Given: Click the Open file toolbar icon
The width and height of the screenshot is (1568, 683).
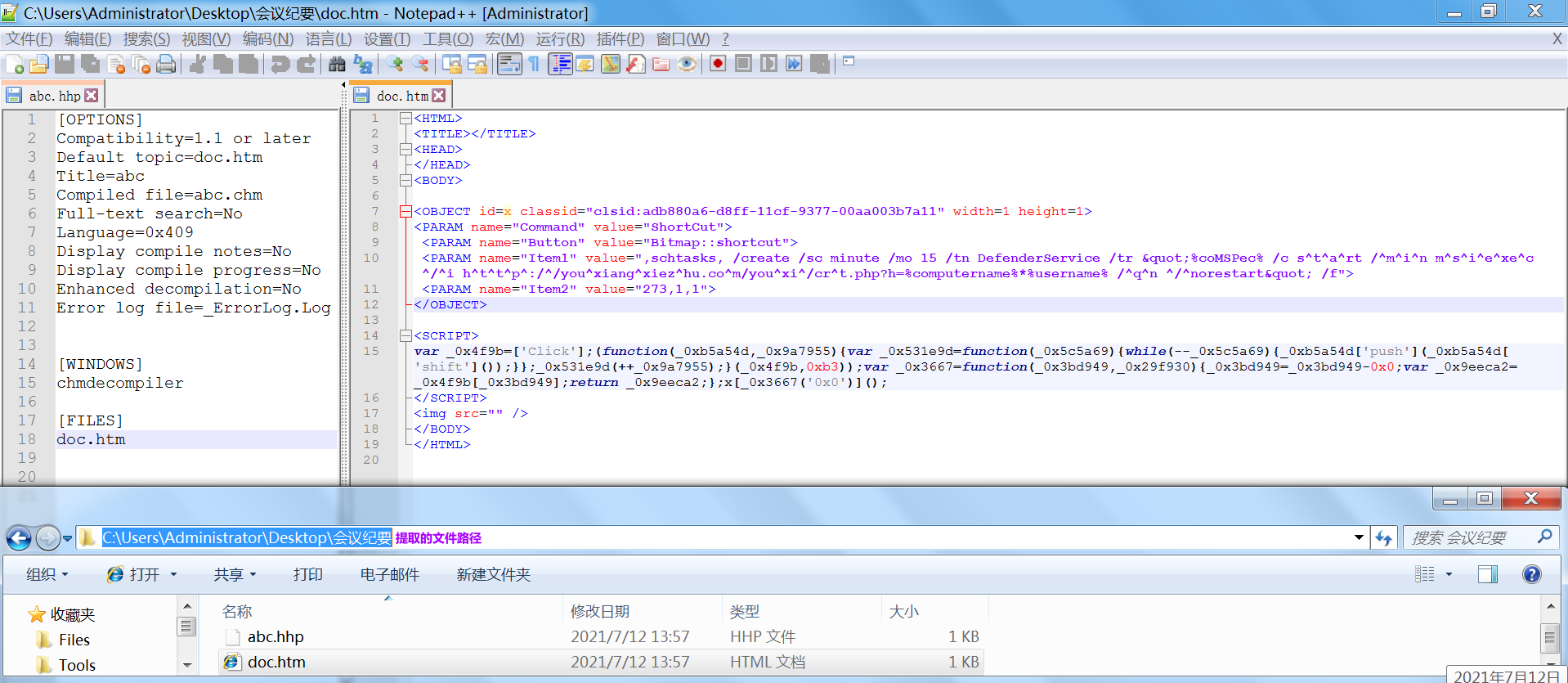Looking at the screenshot, I should click(x=38, y=64).
